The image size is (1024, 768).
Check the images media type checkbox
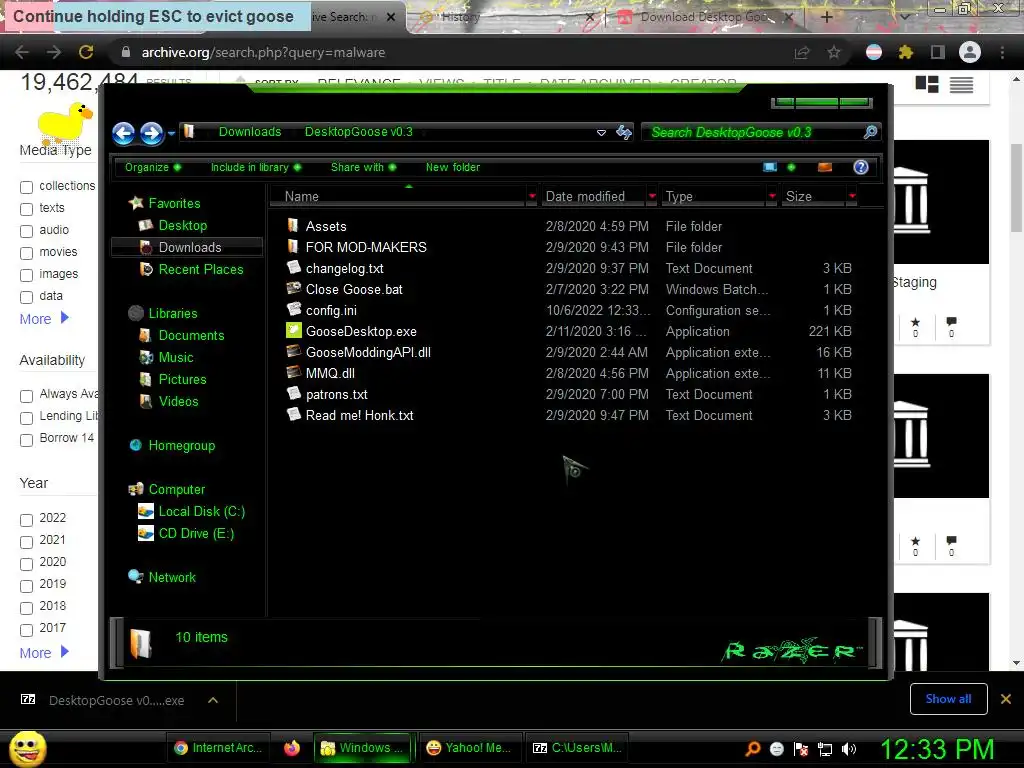point(26,275)
